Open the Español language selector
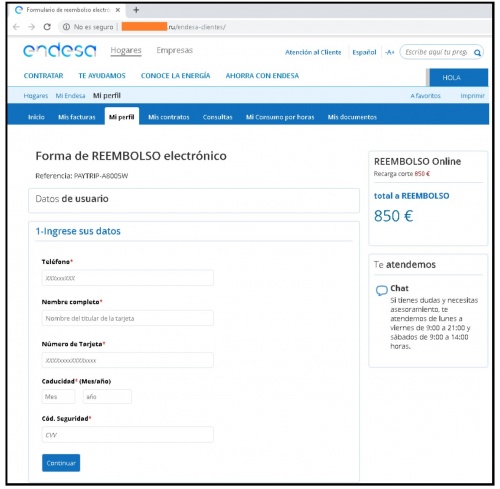Screen dimensions: 500x489 click(364, 52)
